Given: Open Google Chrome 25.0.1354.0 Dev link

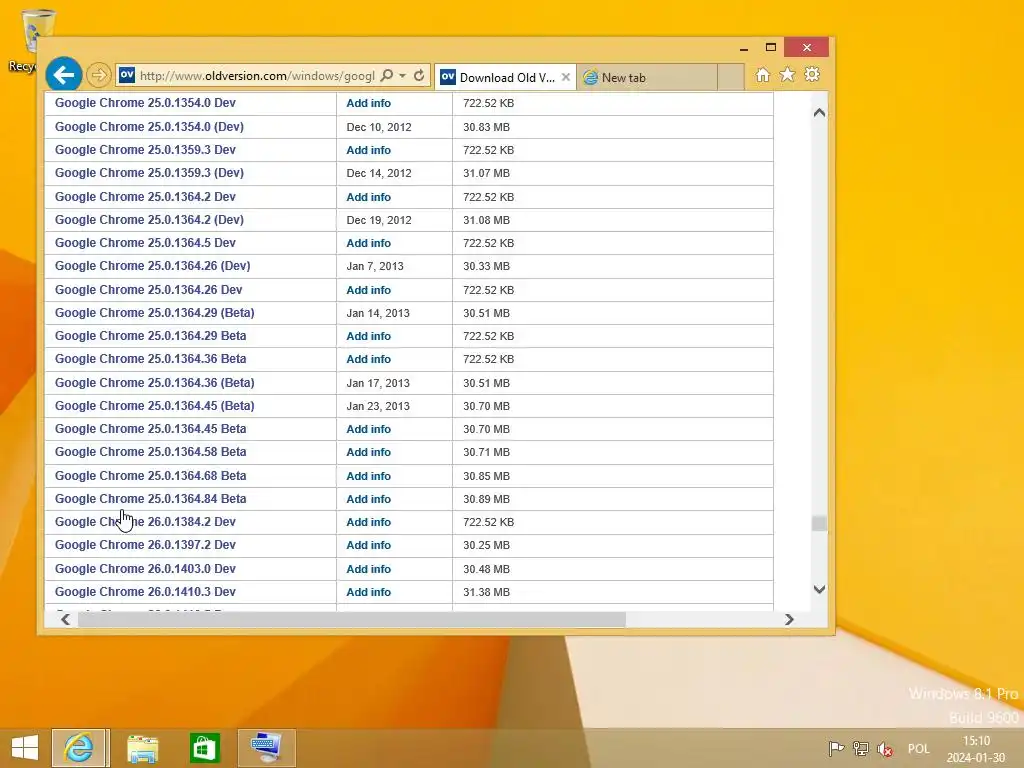Looking at the screenshot, I should (145, 103).
